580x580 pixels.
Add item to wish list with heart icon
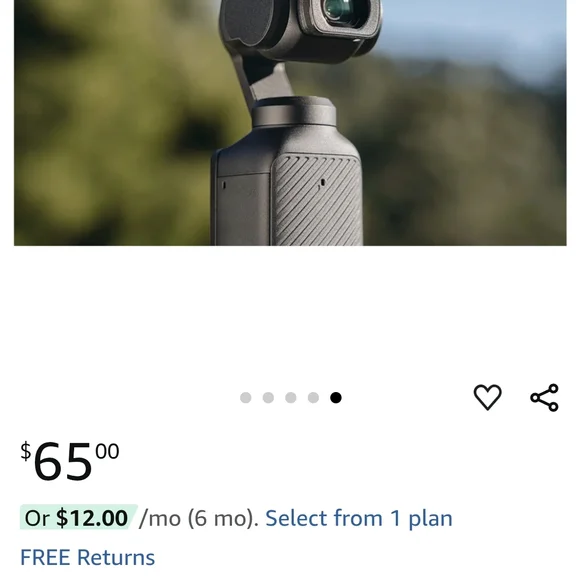[488, 397]
